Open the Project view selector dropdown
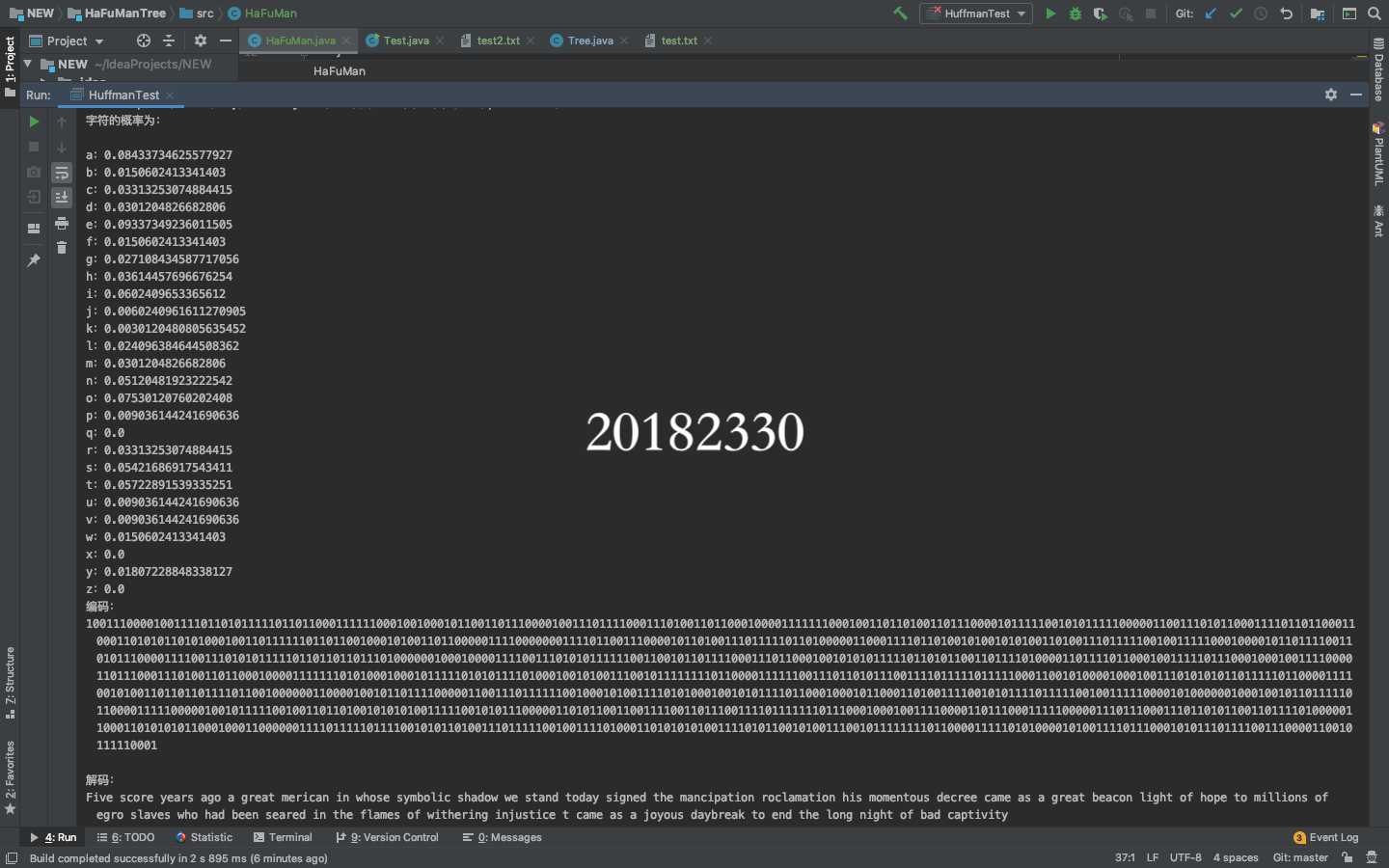Viewport: 1389px width, 868px height. click(67, 41)
